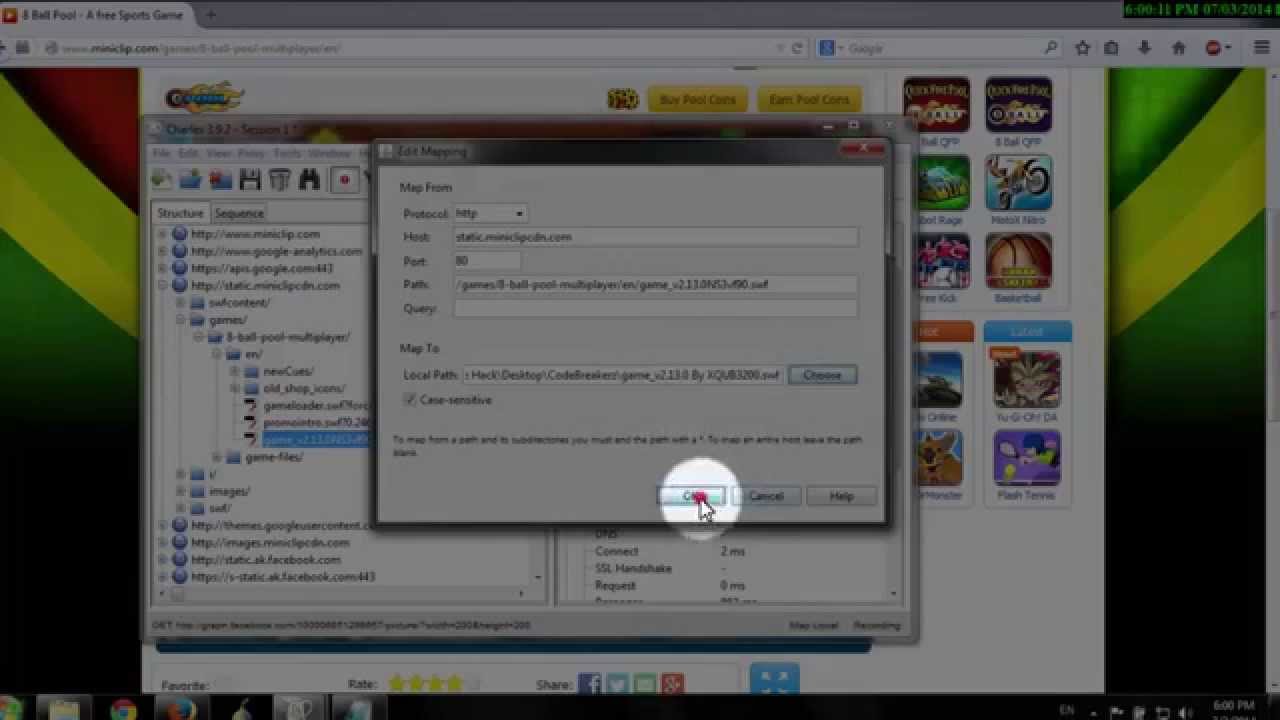1280x720 pixels.
Task: Collapse the 8-ball-pool-multiplayer/ folder
Action: pos(198,337)
